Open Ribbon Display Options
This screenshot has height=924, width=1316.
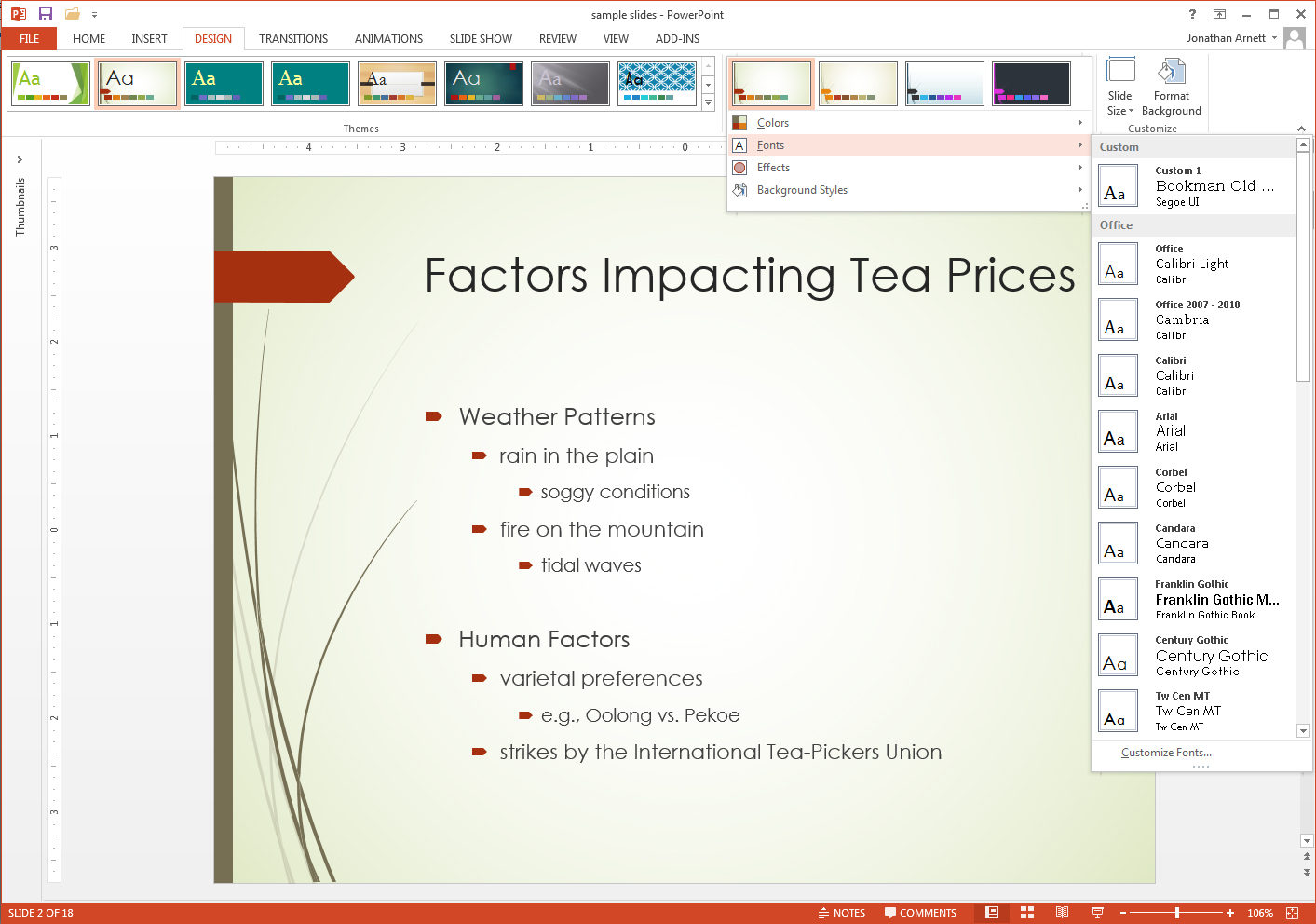pos(1219,14)
